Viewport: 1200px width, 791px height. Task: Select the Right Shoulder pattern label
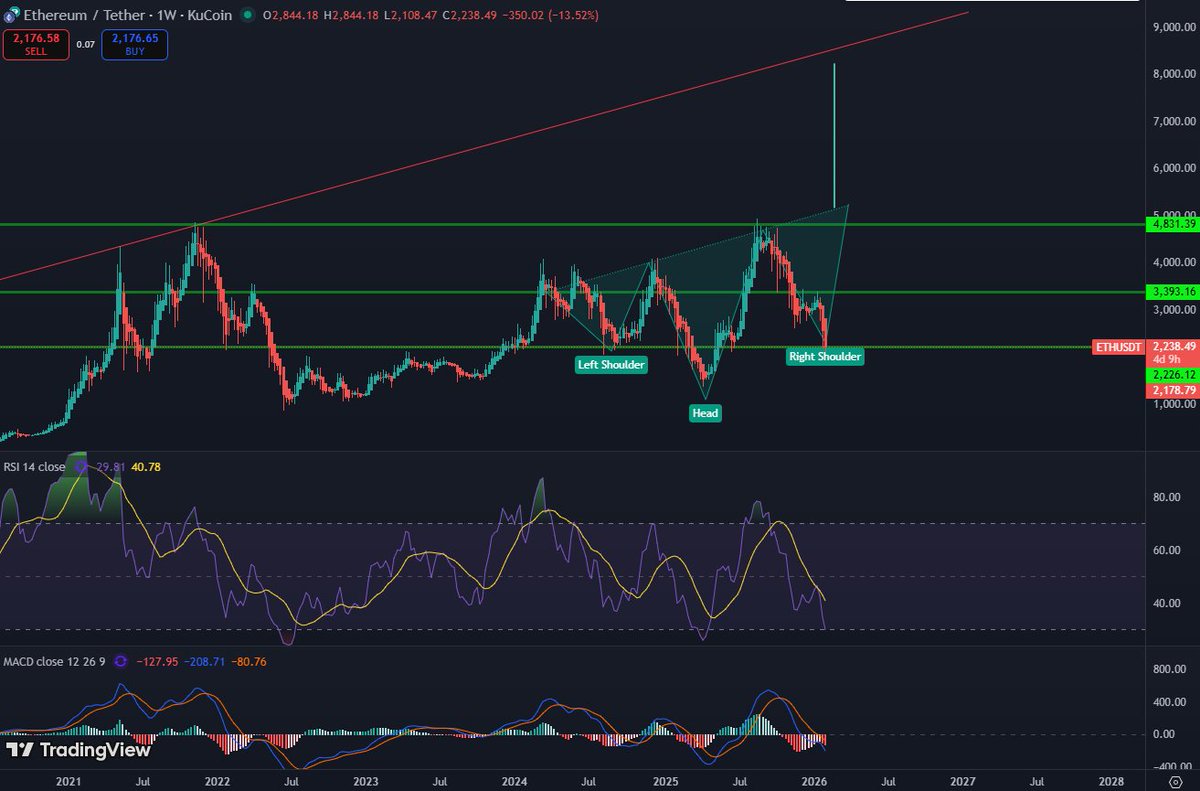coord(824,356)
